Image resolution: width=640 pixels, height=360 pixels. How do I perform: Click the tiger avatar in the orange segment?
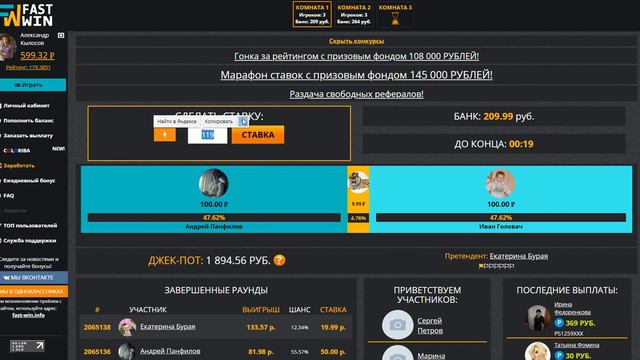tap(358, 182)
